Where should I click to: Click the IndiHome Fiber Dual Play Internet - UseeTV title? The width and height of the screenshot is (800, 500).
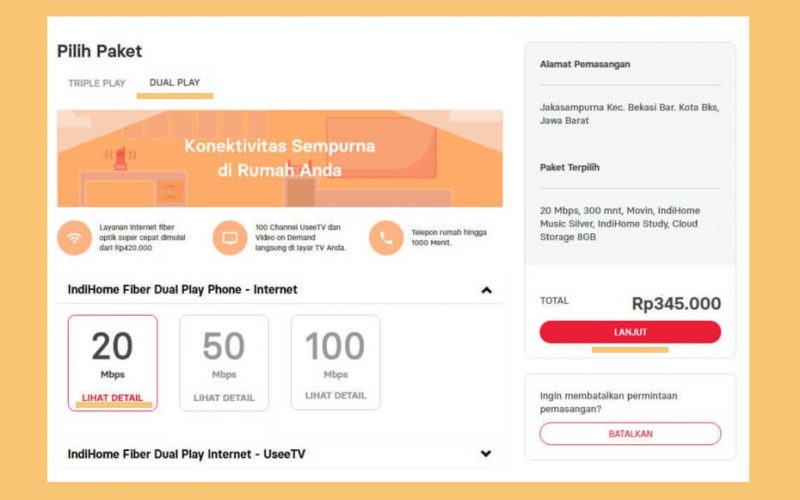pyautogui.click(x=186, y=454)
